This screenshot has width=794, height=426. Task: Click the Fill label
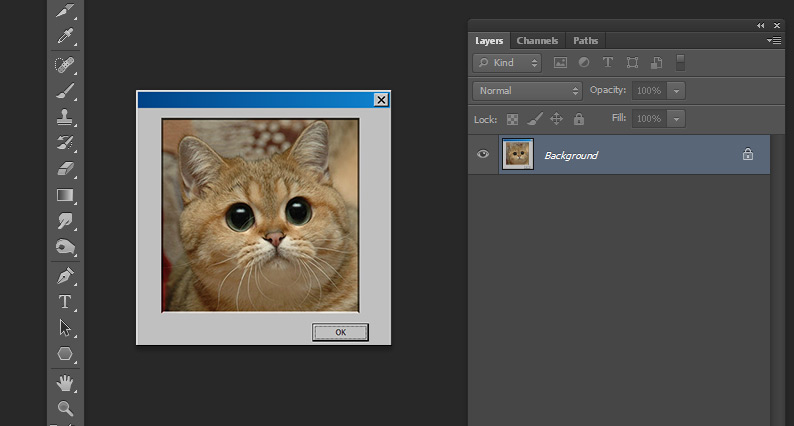[619, 118]
